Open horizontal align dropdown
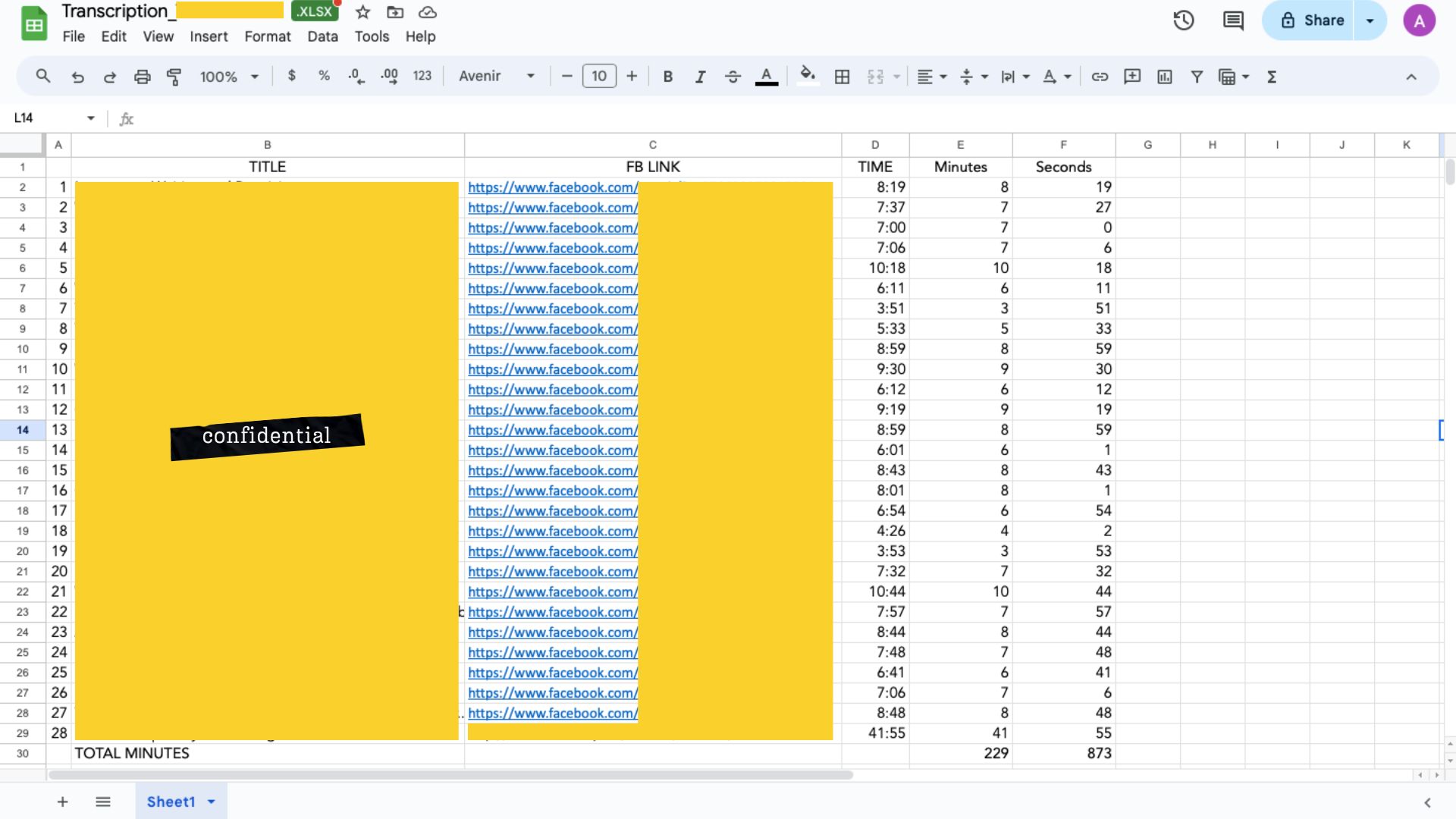Screen dimensions: 1456x819 pos(932,77)
